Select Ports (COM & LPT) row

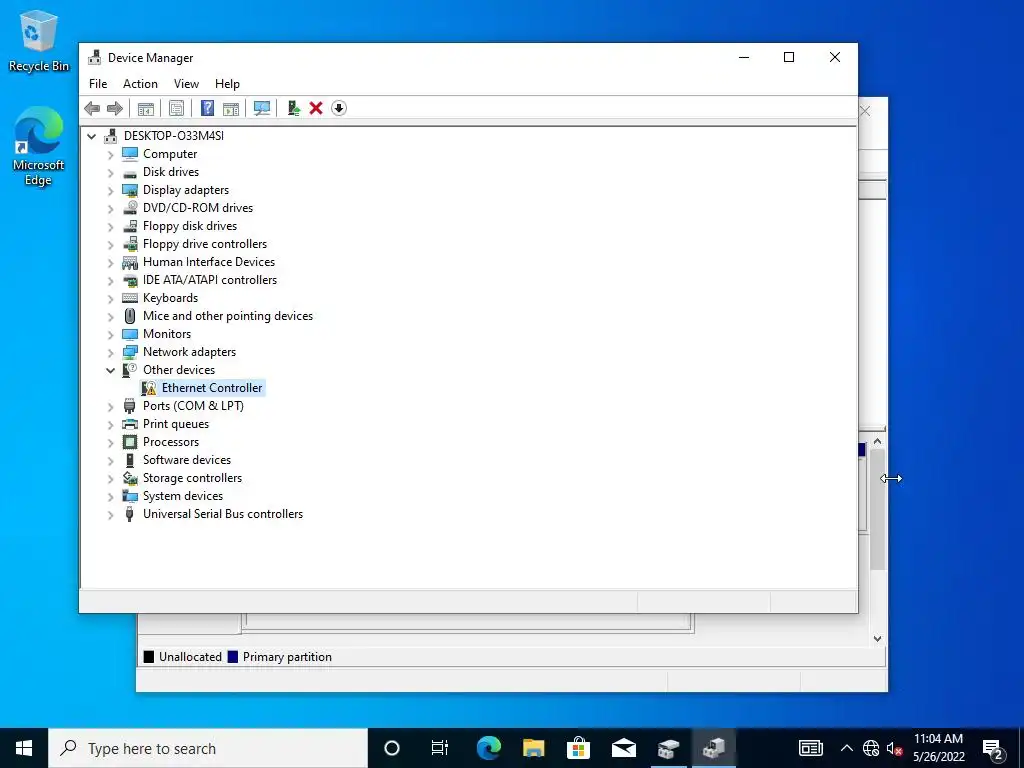click(193, 406)
